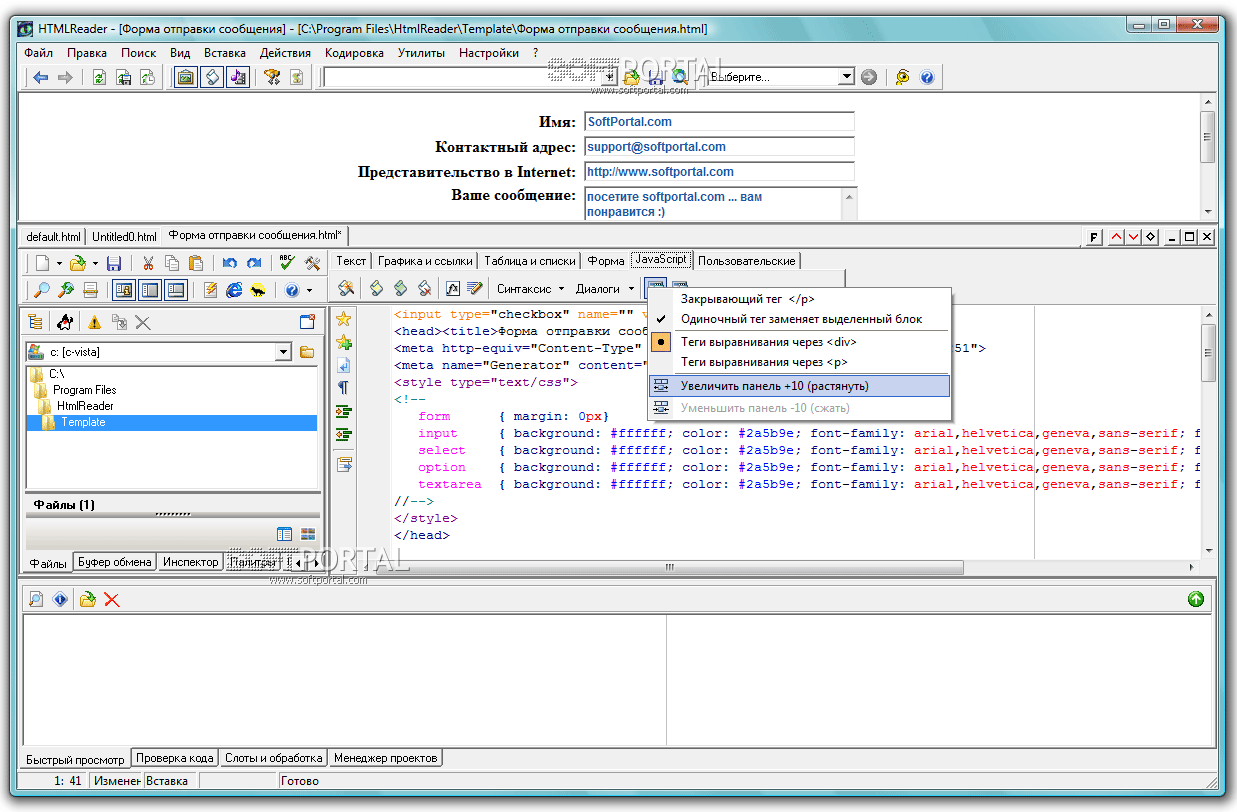The width and height of the screenshot is (1237, 812).
Task: Select the 'HtmlReader' folder in tree
Action: (x=85, y=406)
